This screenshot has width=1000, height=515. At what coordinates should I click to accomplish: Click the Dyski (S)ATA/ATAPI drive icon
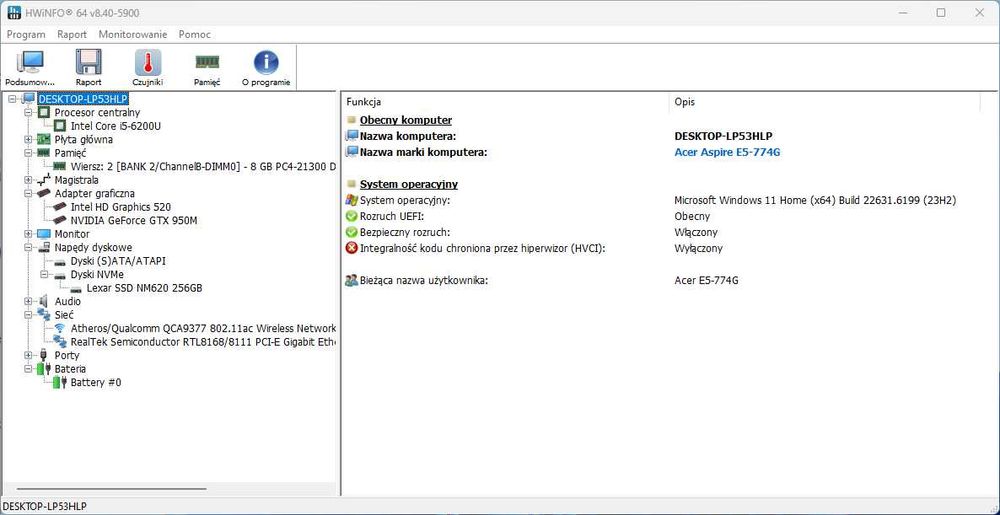[x=60, y=261]
